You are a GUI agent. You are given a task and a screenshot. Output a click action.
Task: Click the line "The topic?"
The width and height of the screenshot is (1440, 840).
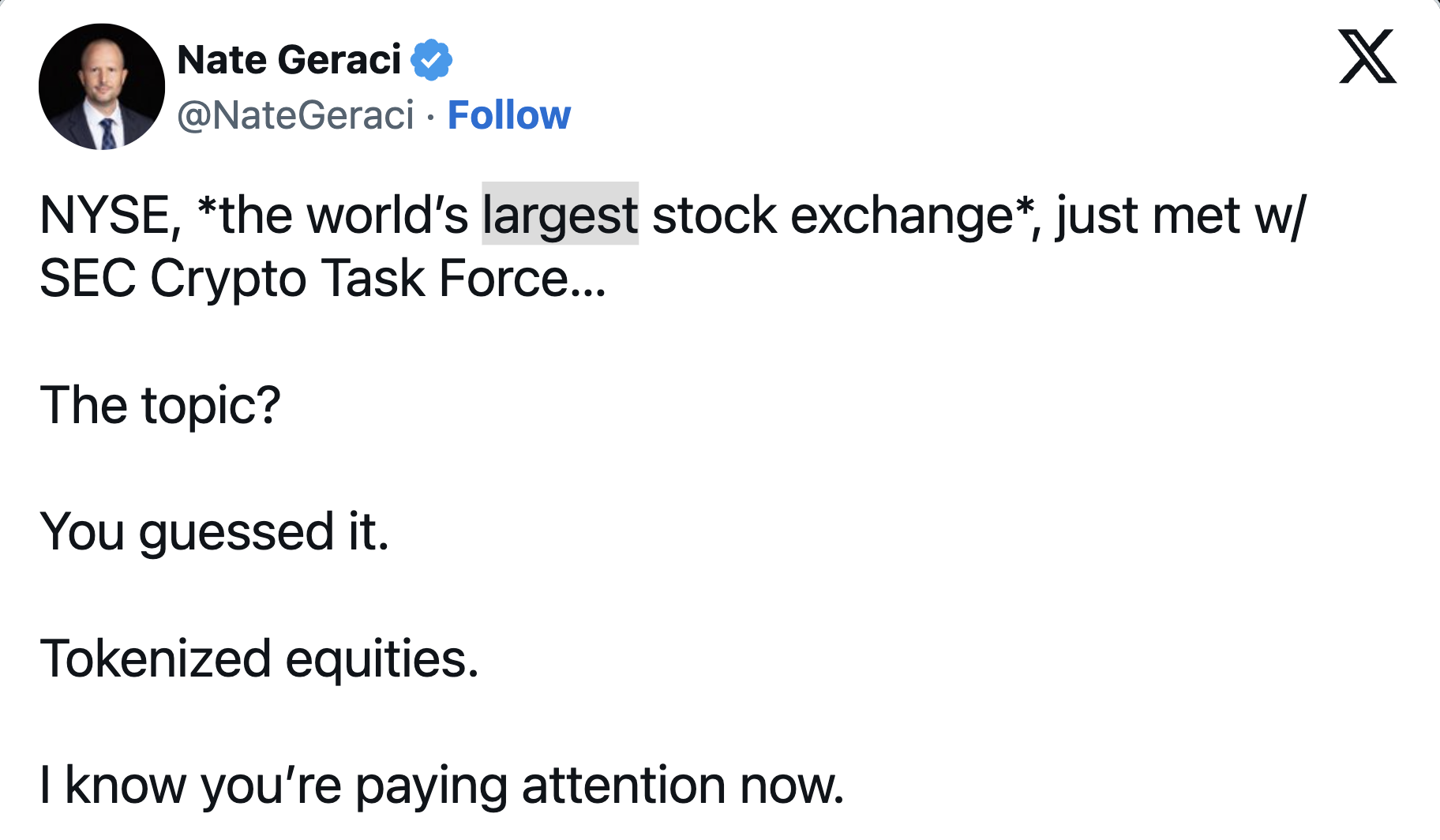coord(160,406)
